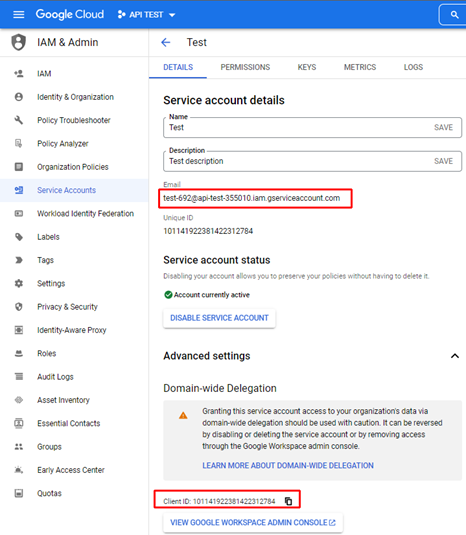
Task: Switch to the KEYS tab
Action: point(307,67)
